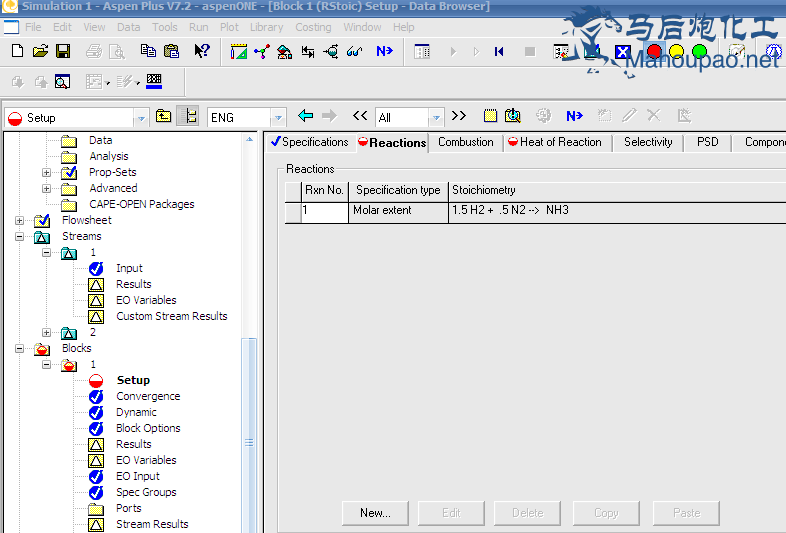Expand the Advanced folder
This screenshot has height=533, width=786.
click(x=46, y=189)
